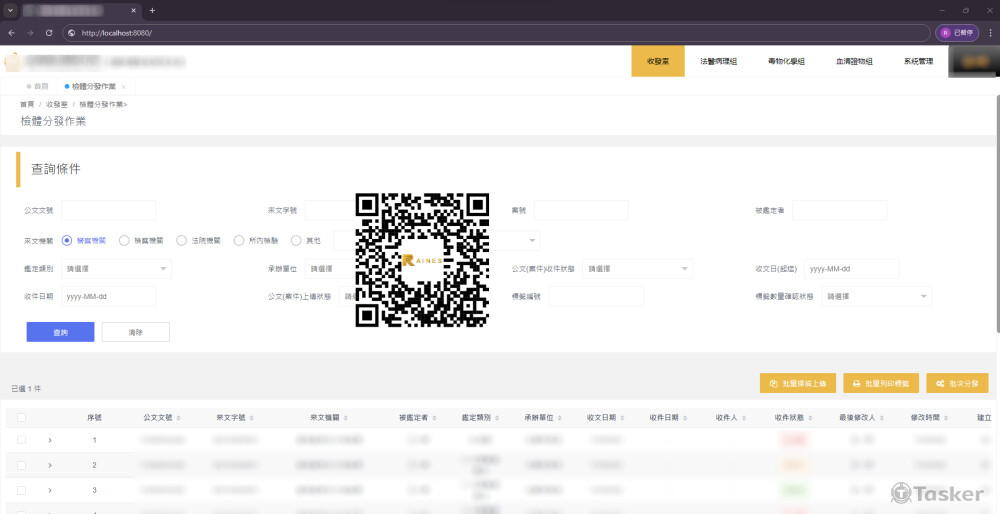1000x514 pixels.
Task: Click the 批次分發 share button
Action: tap(957, 383)
